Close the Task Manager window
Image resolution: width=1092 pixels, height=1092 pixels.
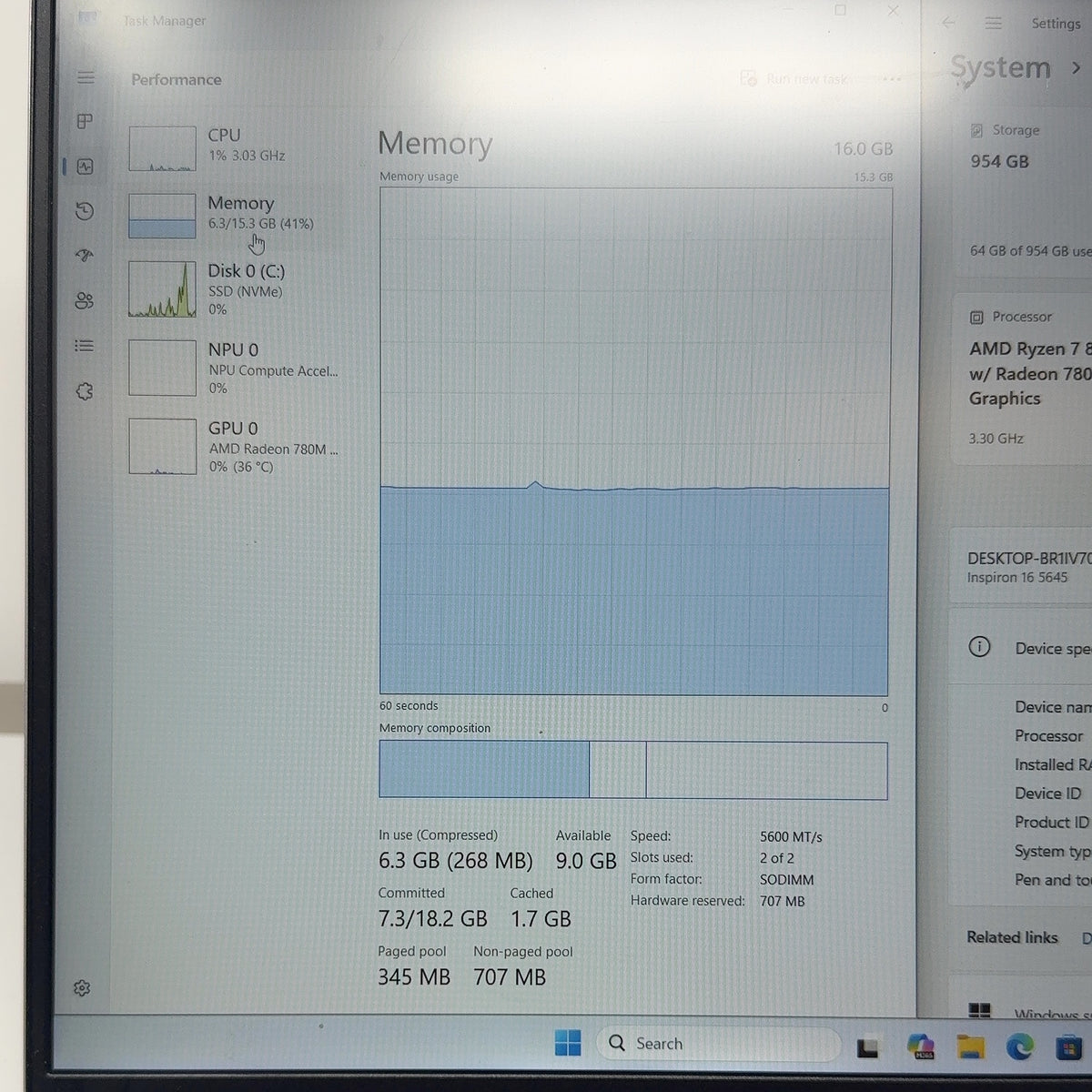pos(893,10)
